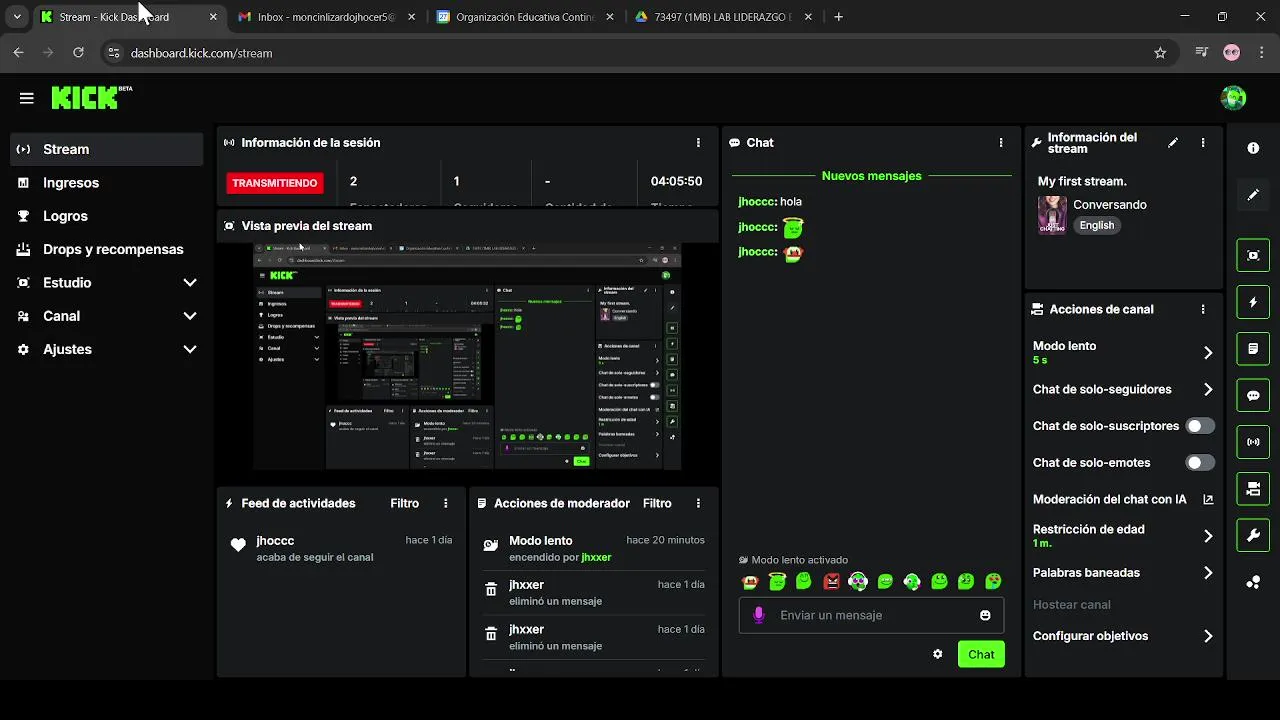Expand the Canal sidebar section

pyautogui.click(x=190, y=316)
